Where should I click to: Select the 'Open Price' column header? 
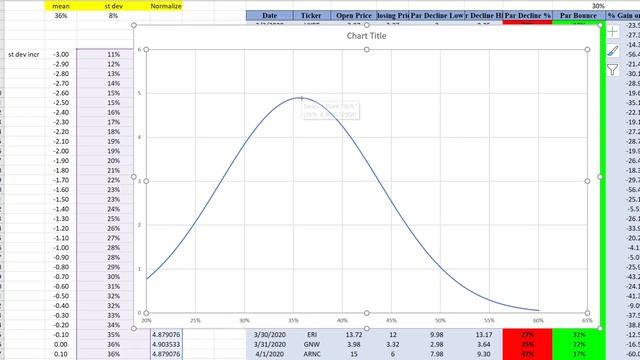click(x=353, y=16)
